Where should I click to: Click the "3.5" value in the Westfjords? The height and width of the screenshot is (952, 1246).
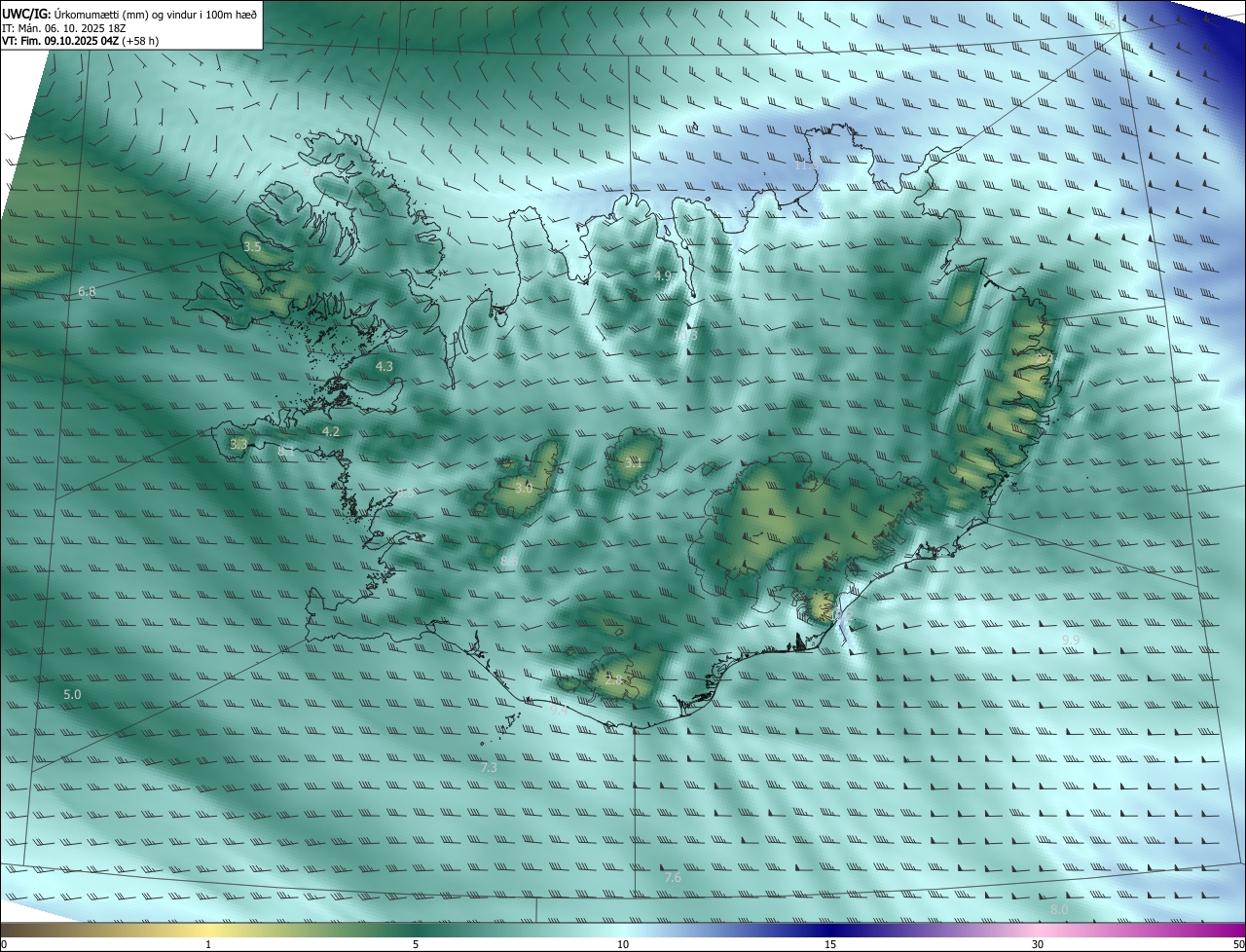pyautogui.click(x=252, y=247)
